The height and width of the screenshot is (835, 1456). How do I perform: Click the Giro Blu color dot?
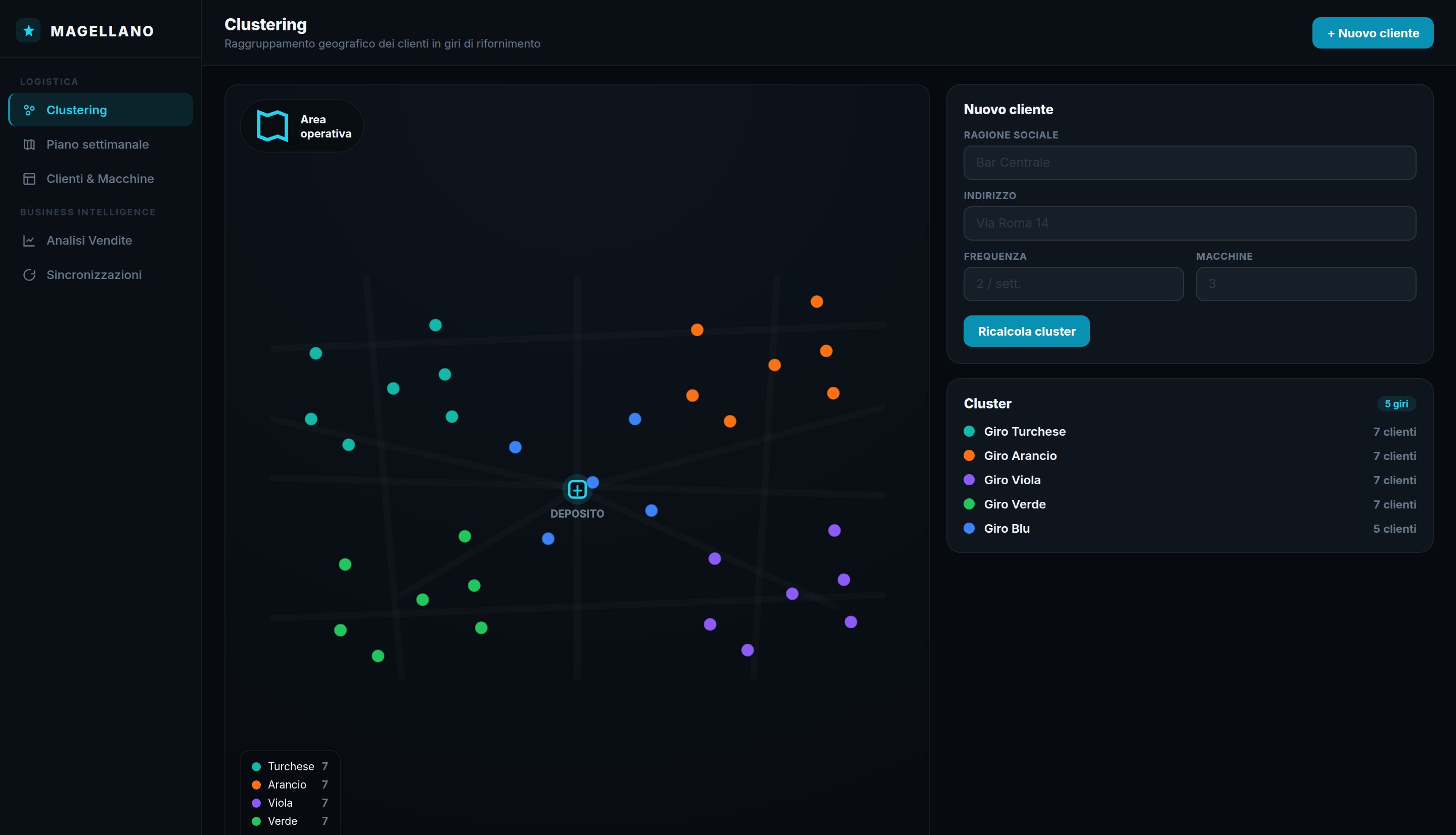[969, 528]
